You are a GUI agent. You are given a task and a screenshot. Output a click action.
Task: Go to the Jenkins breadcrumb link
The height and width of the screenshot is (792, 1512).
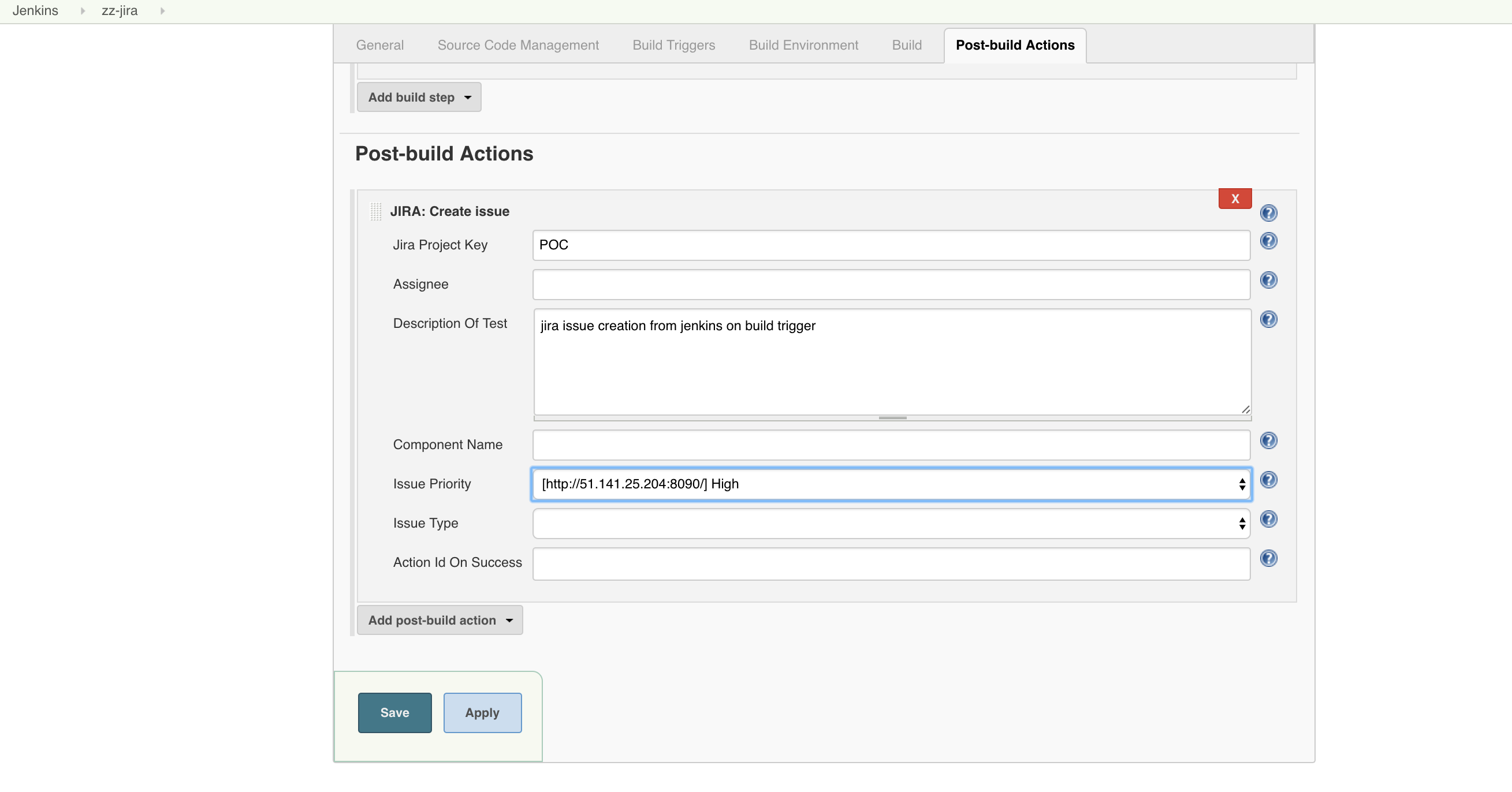[35, 10]
